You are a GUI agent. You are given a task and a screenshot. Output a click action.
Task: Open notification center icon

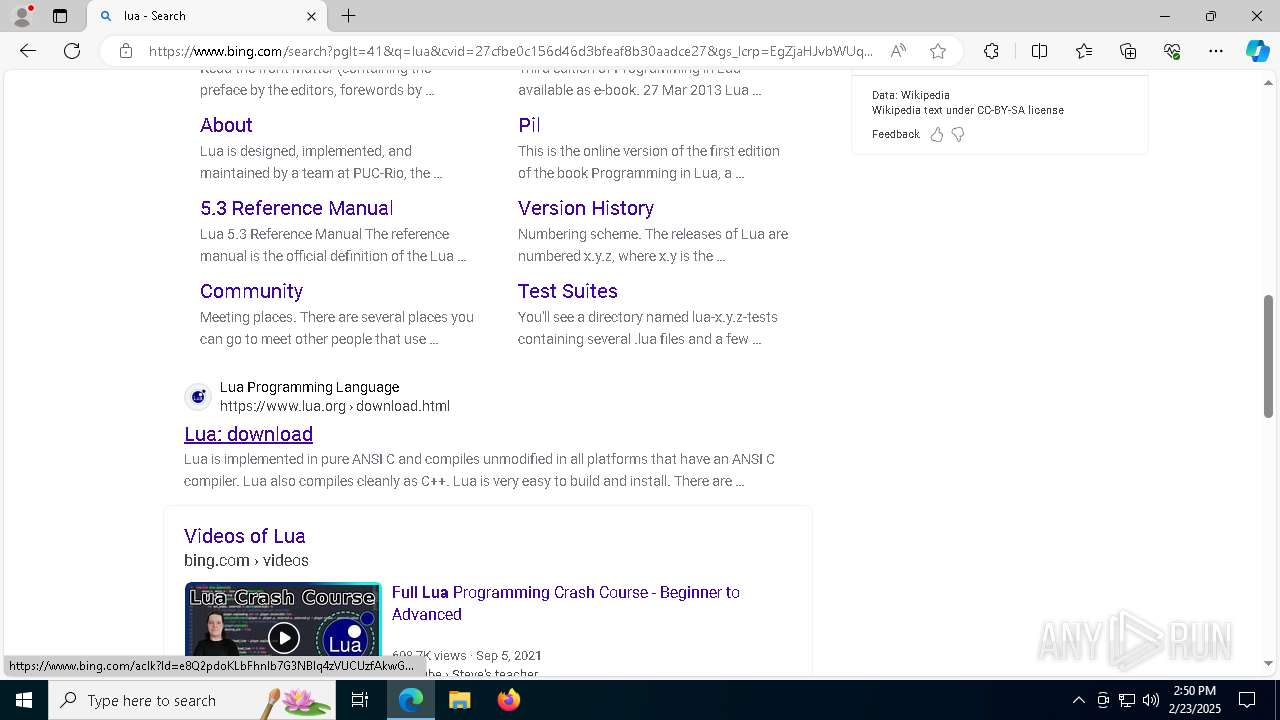pos(1247,700)
